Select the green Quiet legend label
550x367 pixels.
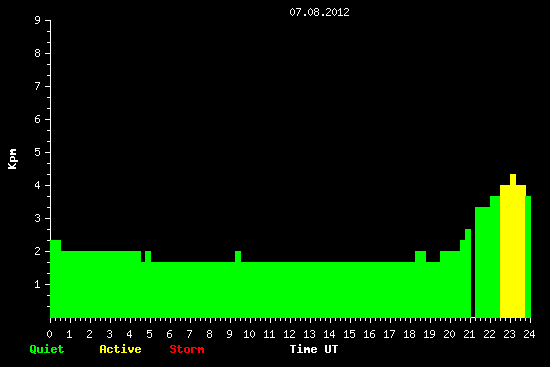(47, 349)
